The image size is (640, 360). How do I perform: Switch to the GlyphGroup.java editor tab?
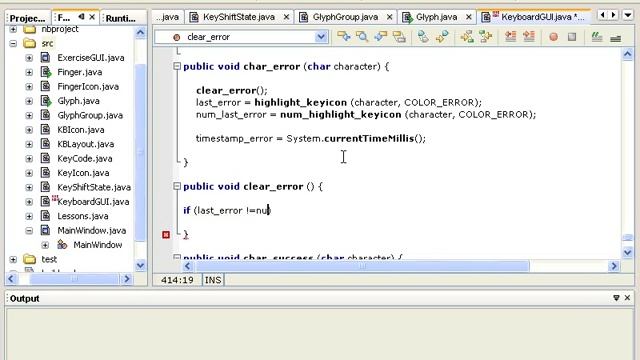point(345,17)
